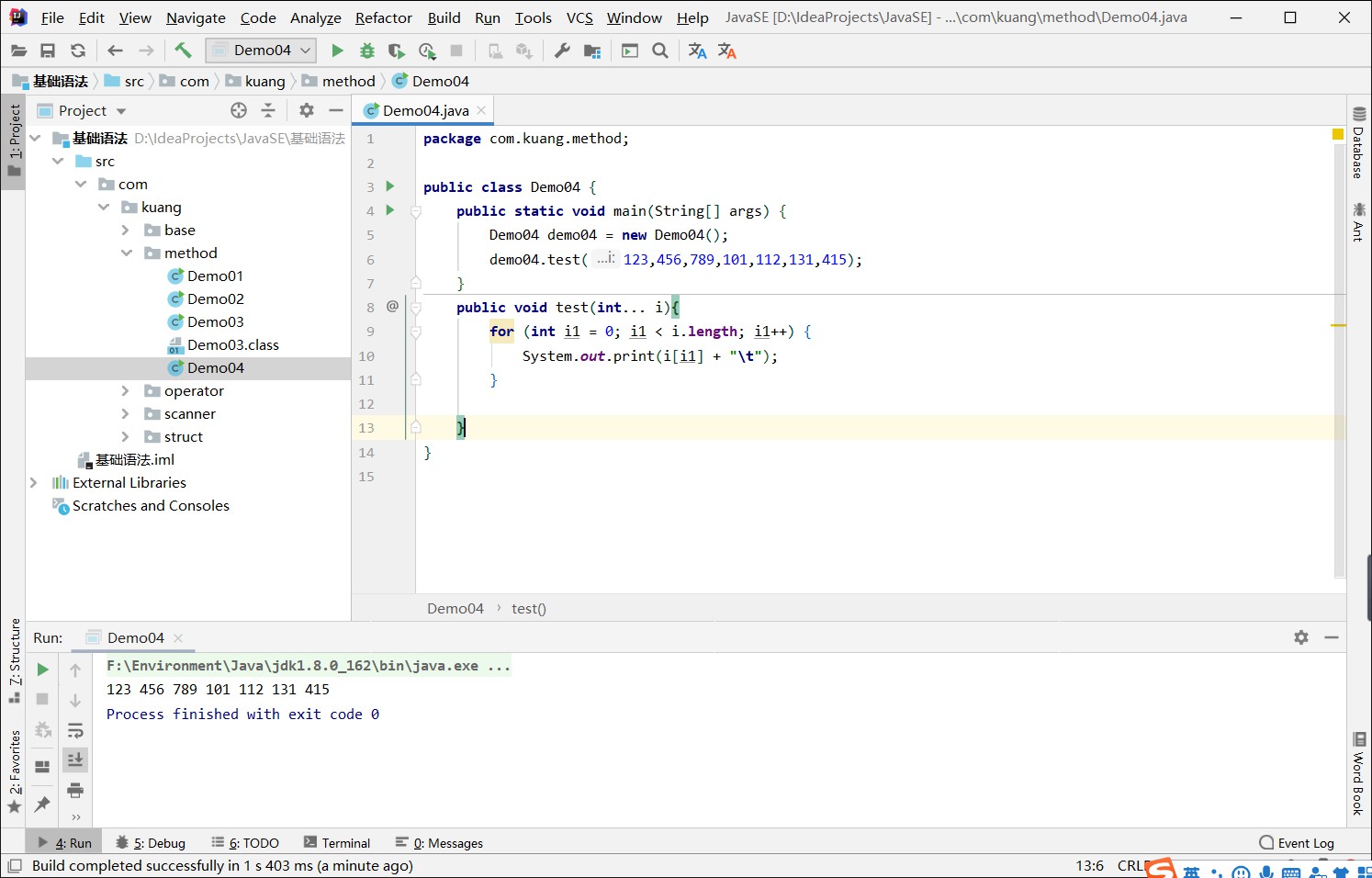This screenshot has height=878, width=1372.
Task: Open the Navigate menu
Action: tap(196, 17)
